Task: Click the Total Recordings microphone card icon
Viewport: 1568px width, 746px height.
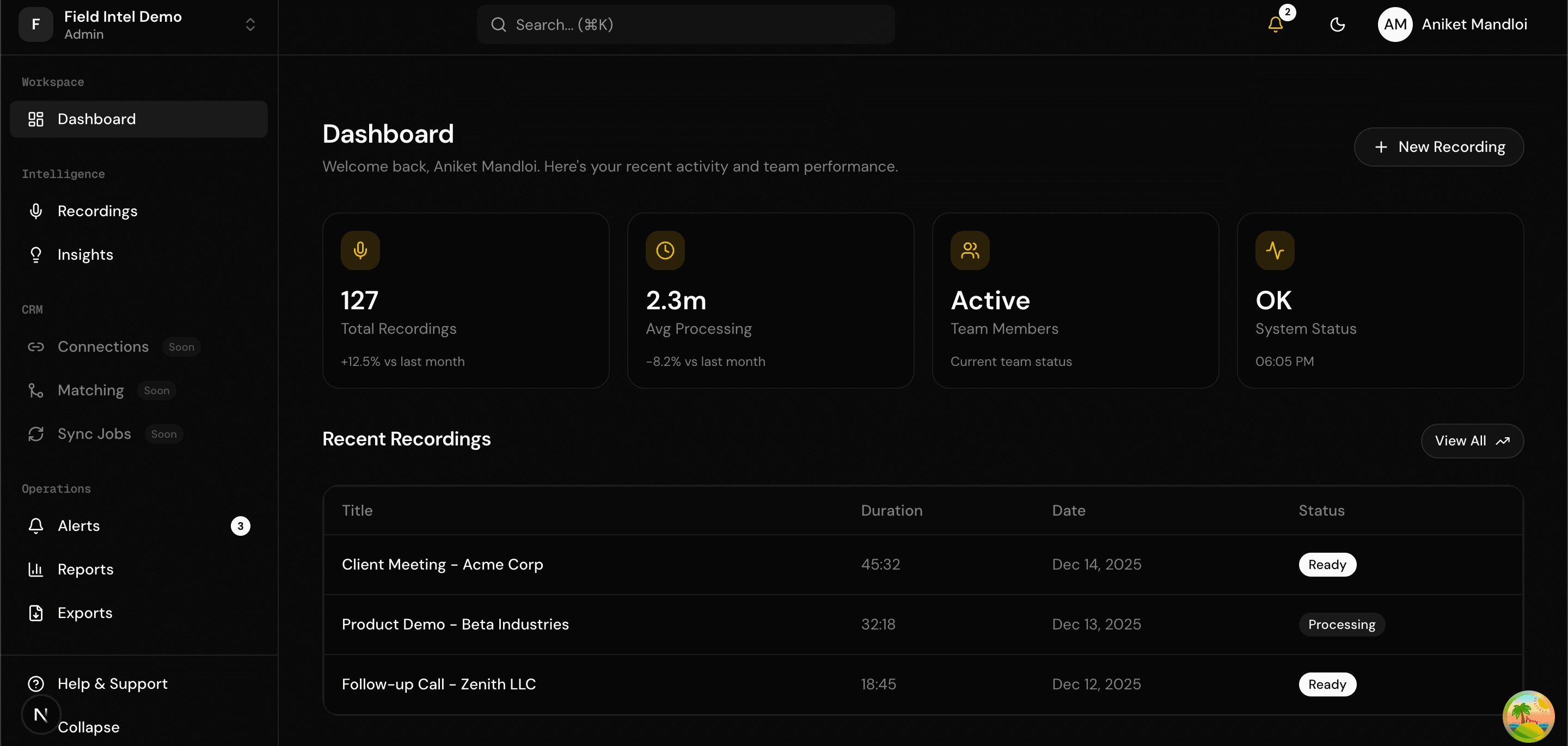Action: (360, 250)
